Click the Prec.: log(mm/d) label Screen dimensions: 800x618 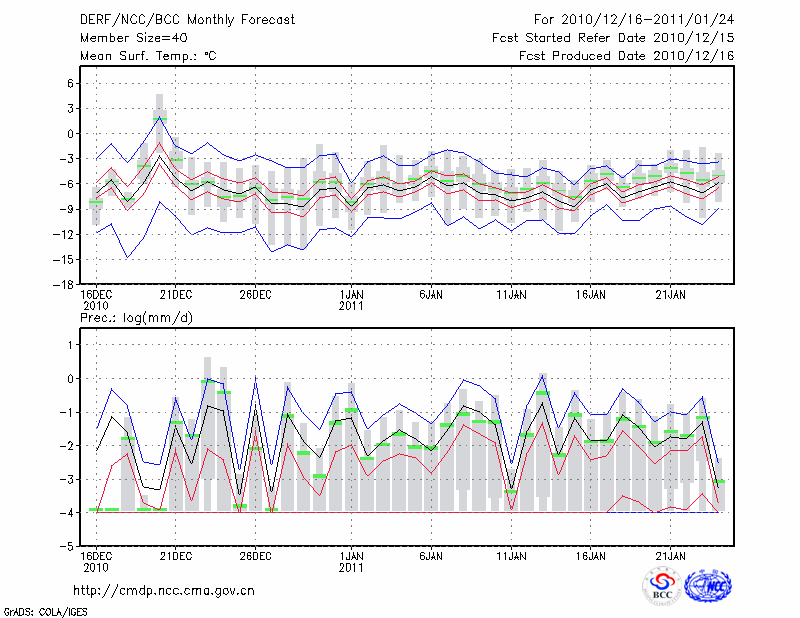[137, 318]
